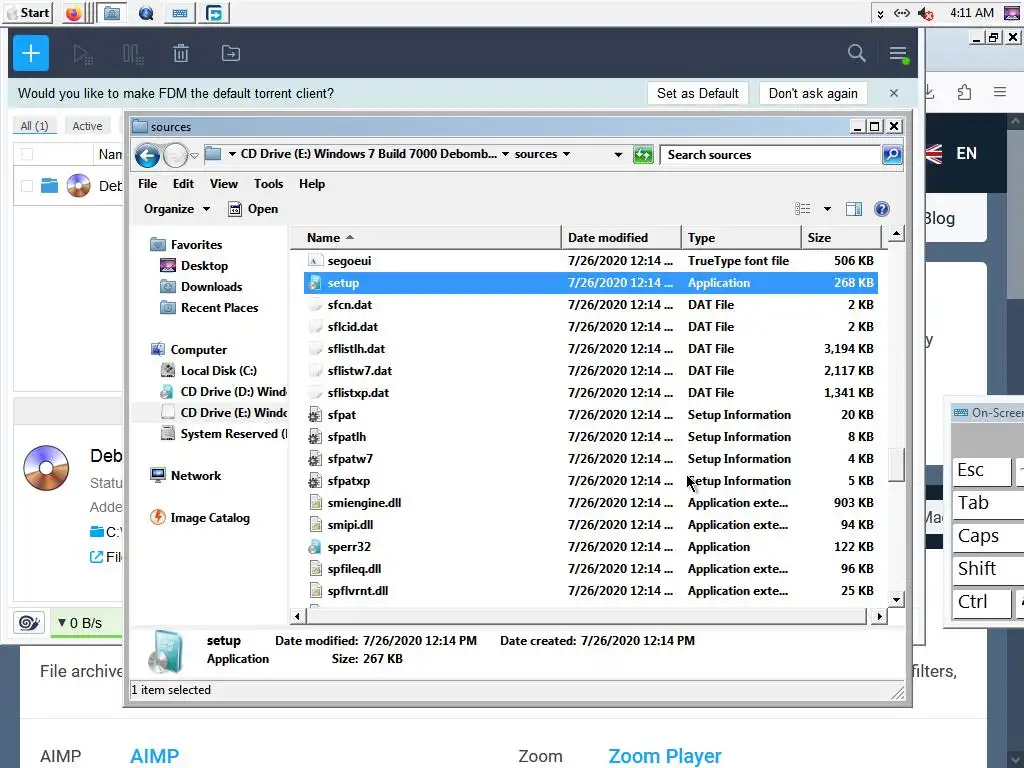Image resolution: width=1024 pixels, height=768 pixels.
Task: Select Downloads under Favorites
Action: click(x=201, y=287)
